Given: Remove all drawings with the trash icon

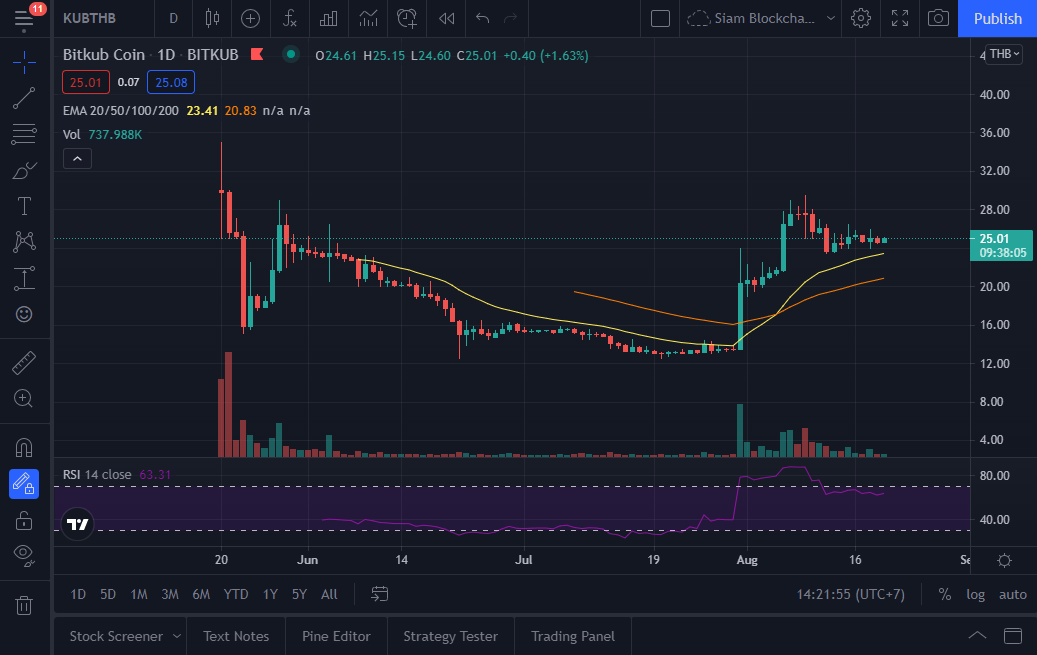Looking at the screenshot, I should click(25, 605).
